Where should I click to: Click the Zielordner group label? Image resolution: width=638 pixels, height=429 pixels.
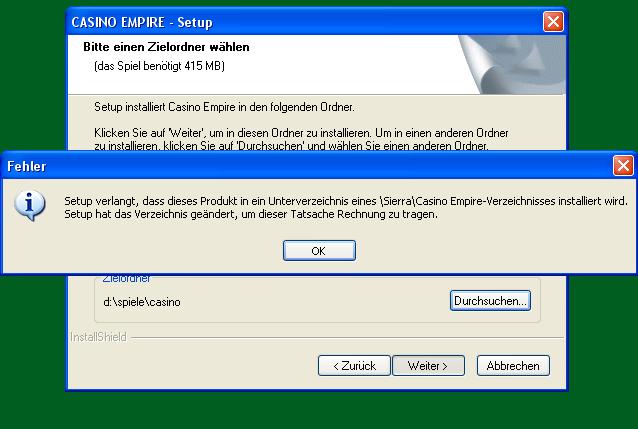click(x=126, y=279)
